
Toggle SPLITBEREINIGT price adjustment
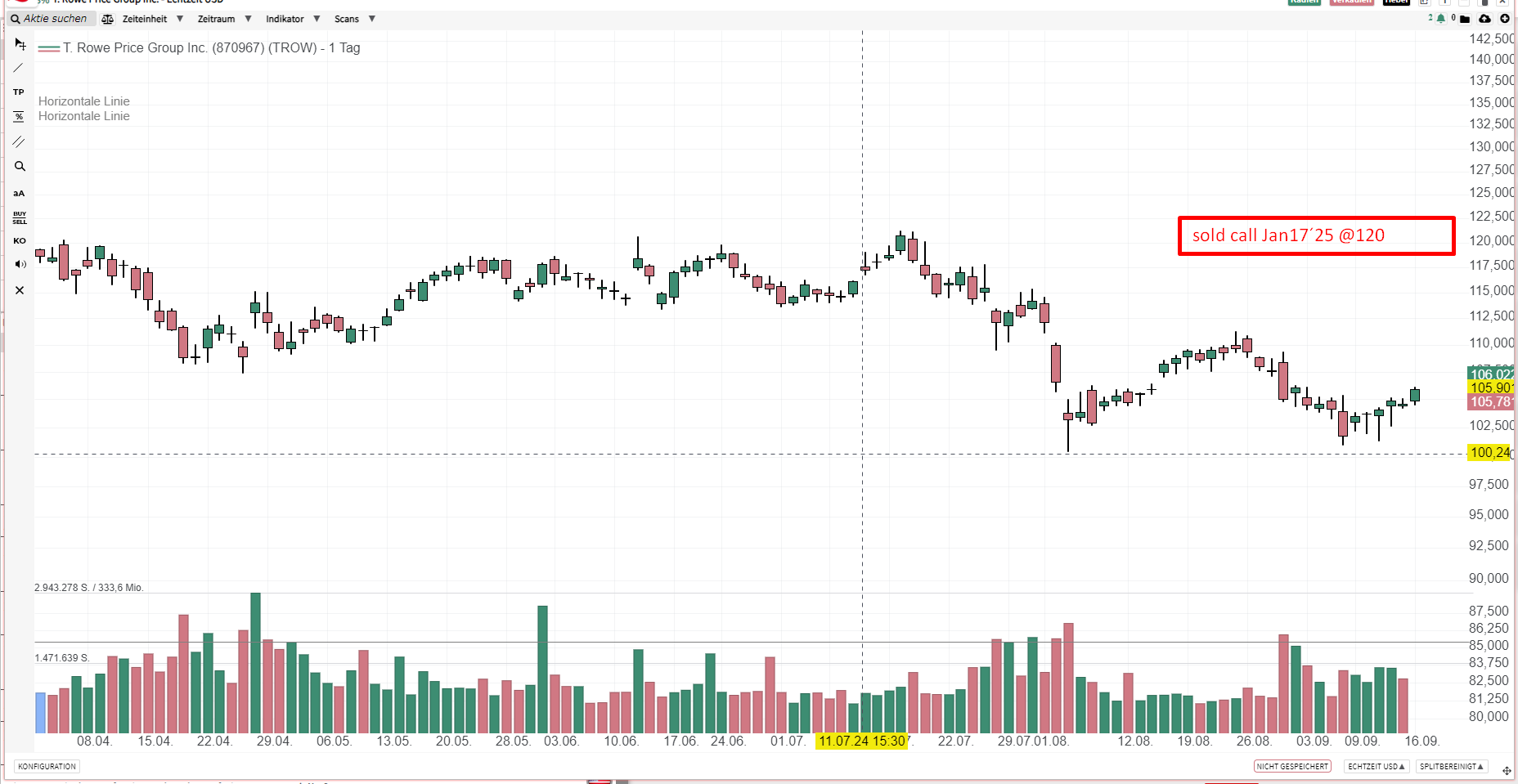[1452, 767]
